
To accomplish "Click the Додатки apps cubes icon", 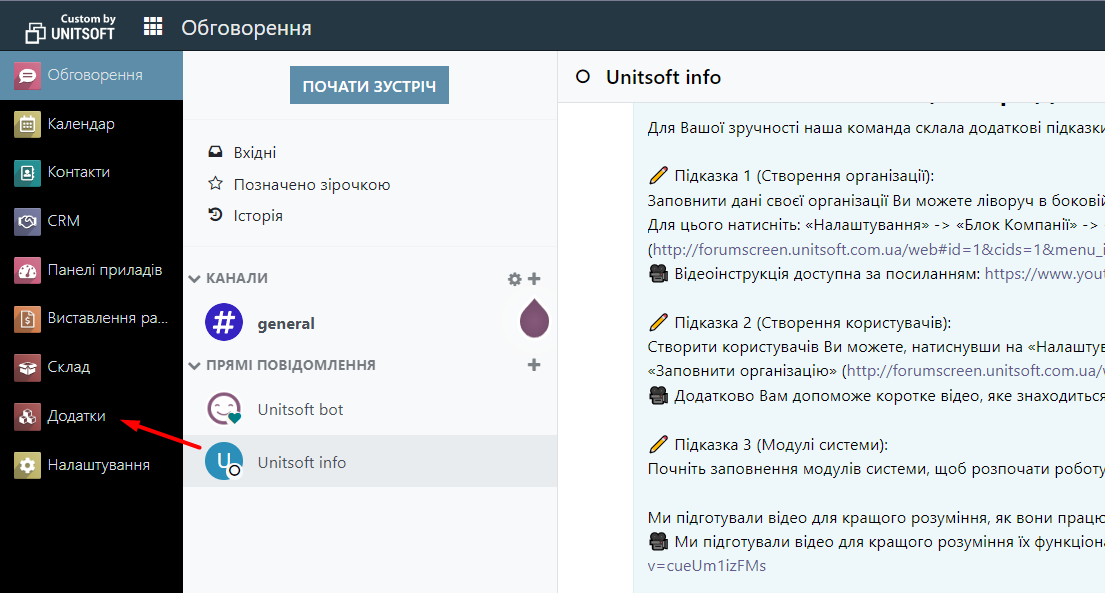I will click(x=27, y=417).
